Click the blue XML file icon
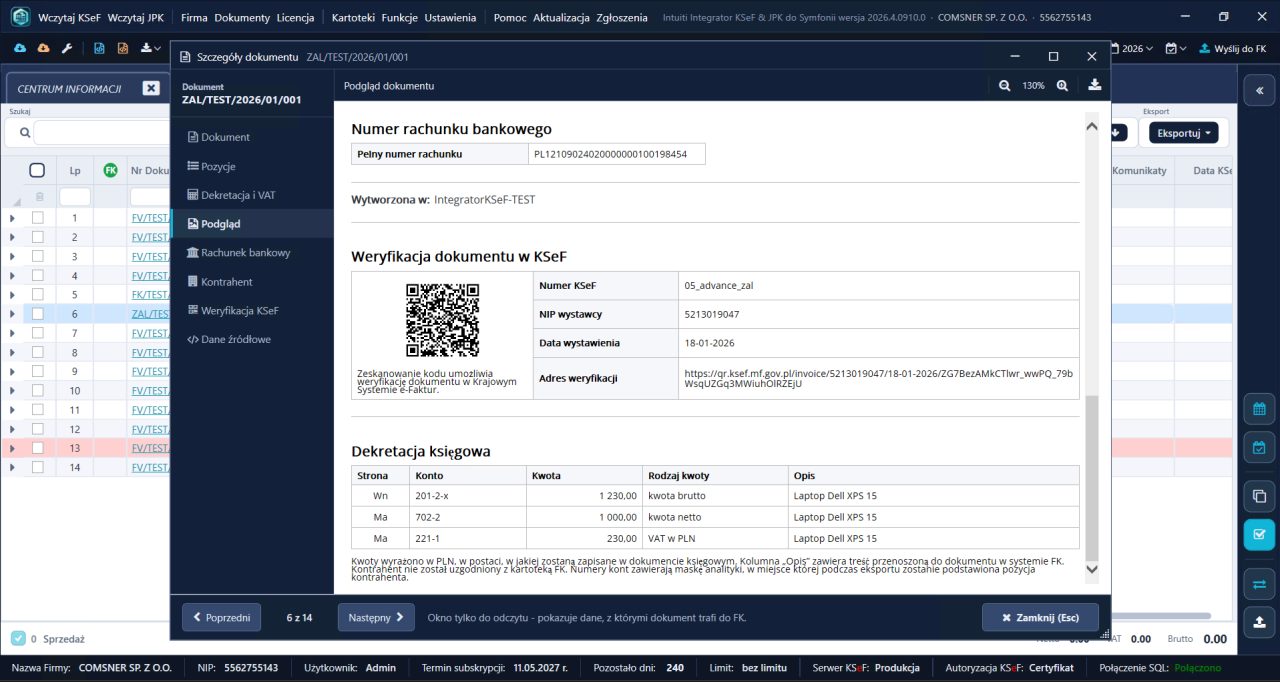Screen dimensions: 1280x682 point(99,48)
